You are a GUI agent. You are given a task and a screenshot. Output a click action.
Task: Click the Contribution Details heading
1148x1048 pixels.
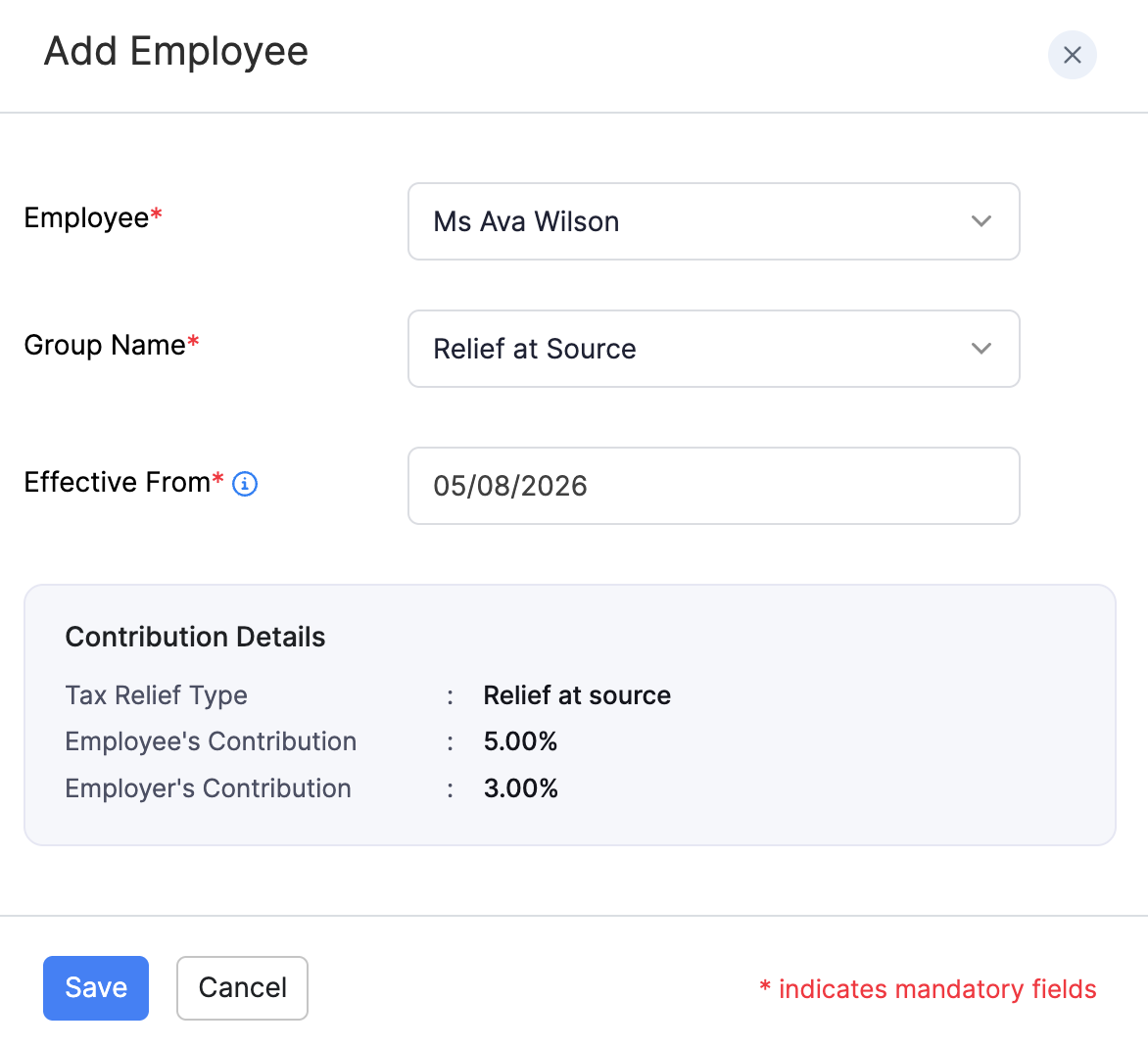pyautogui.click(x=196, y=637)
